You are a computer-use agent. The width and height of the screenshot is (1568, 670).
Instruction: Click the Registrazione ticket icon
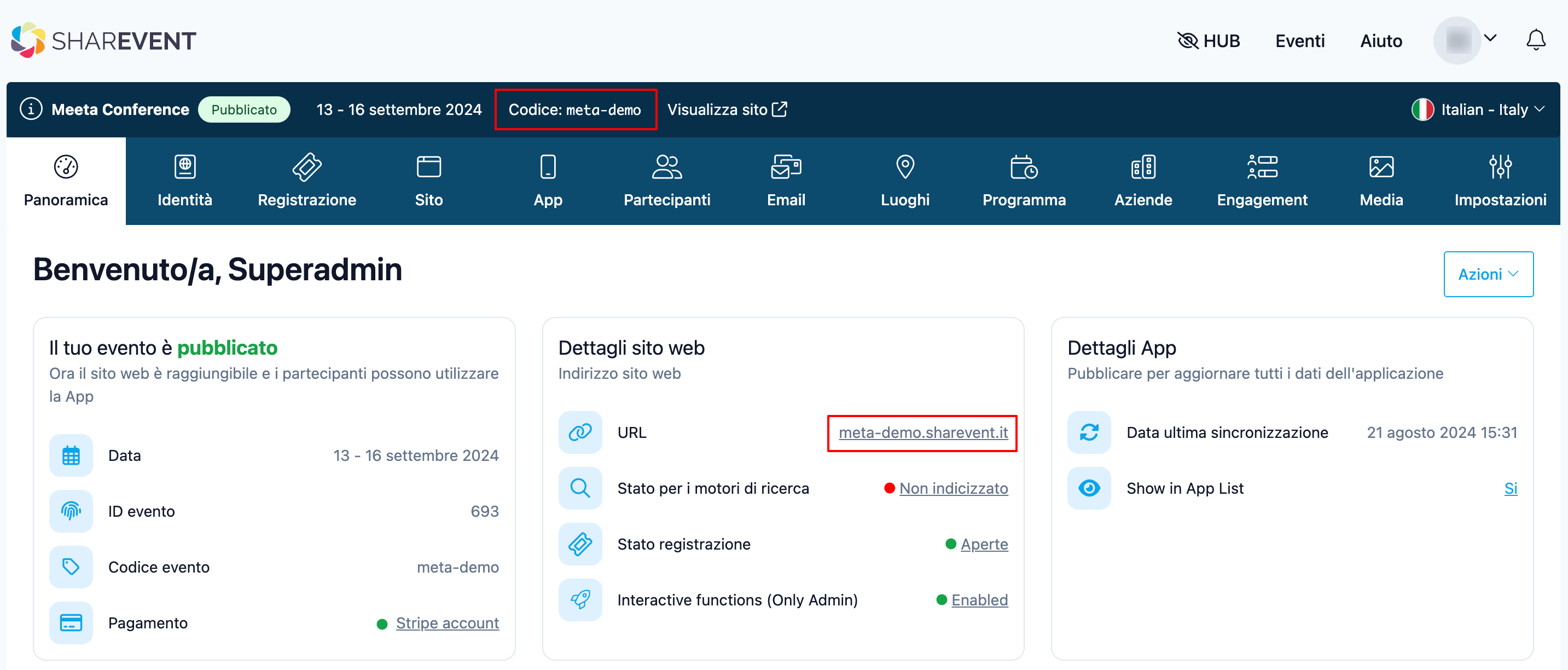[x=307, y=167]
